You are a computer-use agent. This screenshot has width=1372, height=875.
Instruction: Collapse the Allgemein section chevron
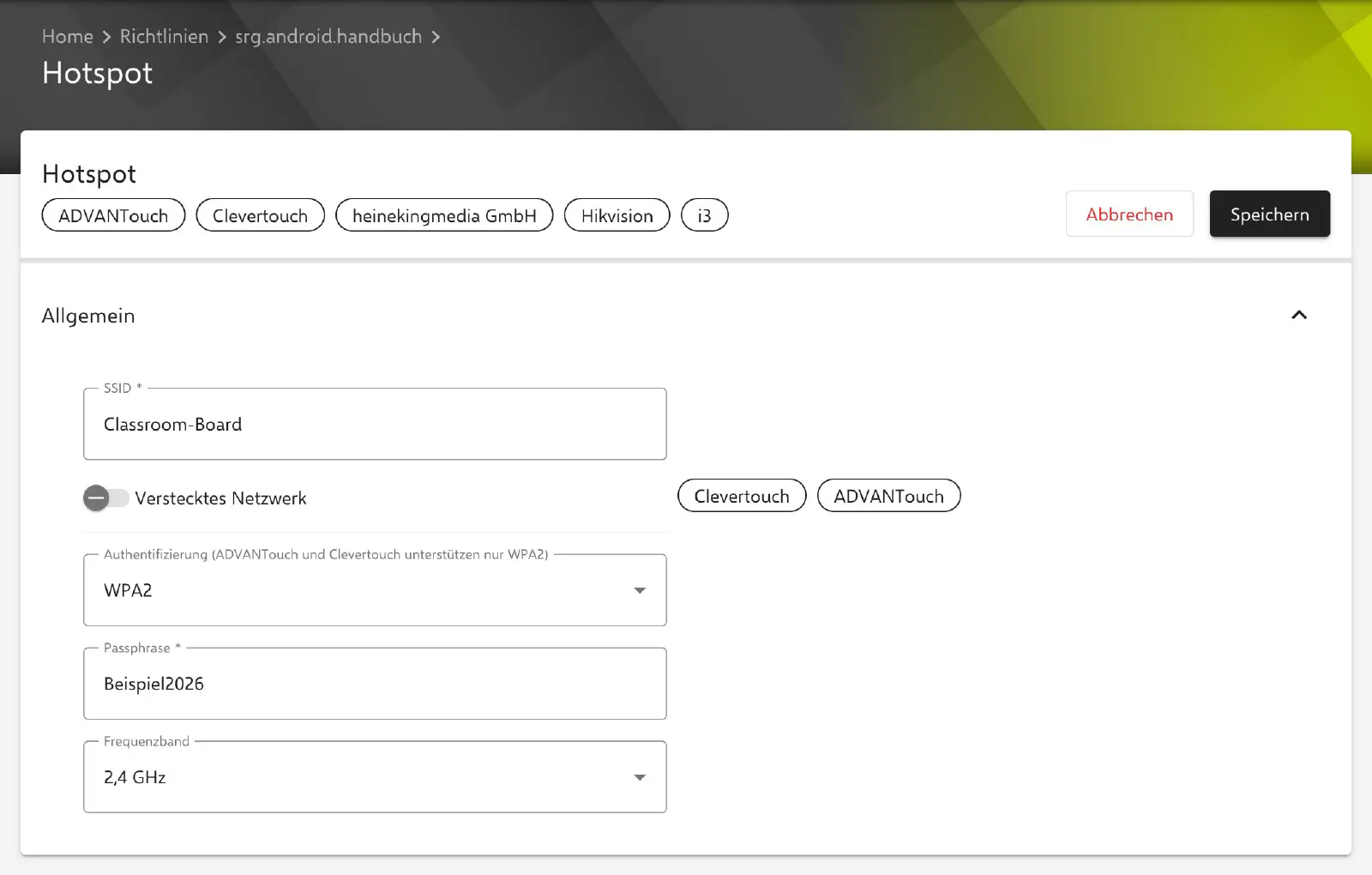(1299, 315)
